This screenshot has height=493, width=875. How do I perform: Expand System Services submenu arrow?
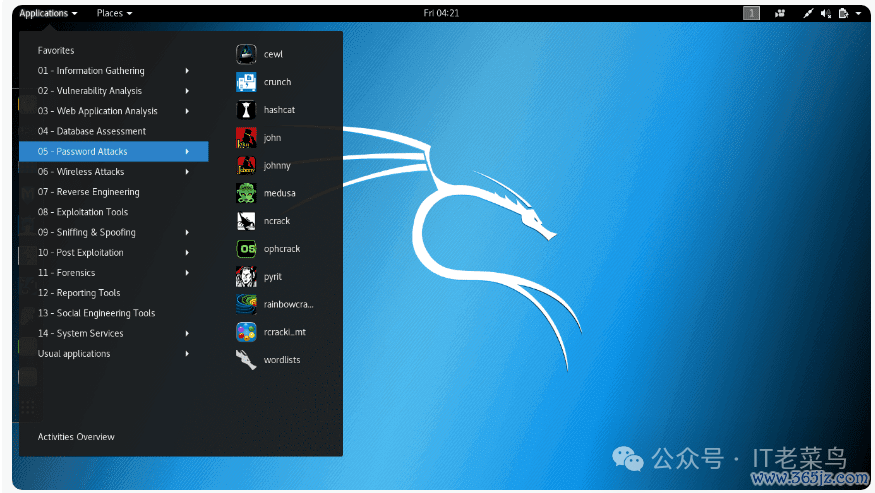(187, 333)
